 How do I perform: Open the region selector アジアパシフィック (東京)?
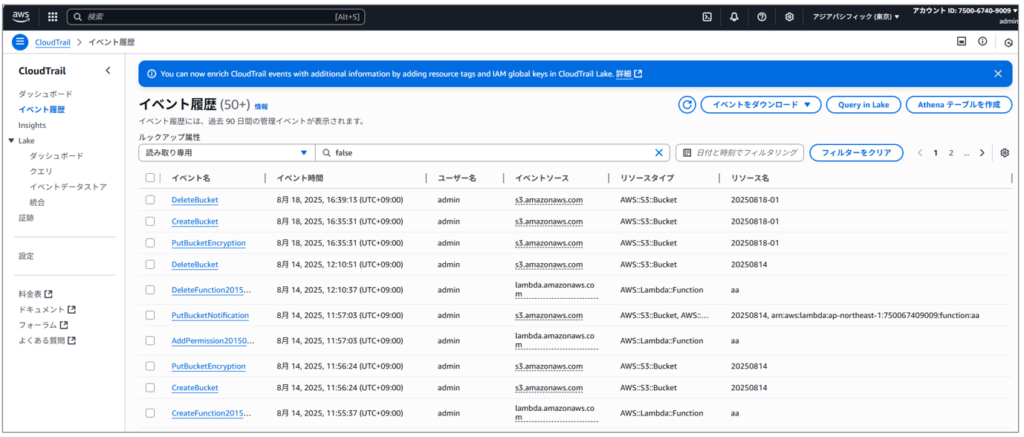[x=856, y=17]
